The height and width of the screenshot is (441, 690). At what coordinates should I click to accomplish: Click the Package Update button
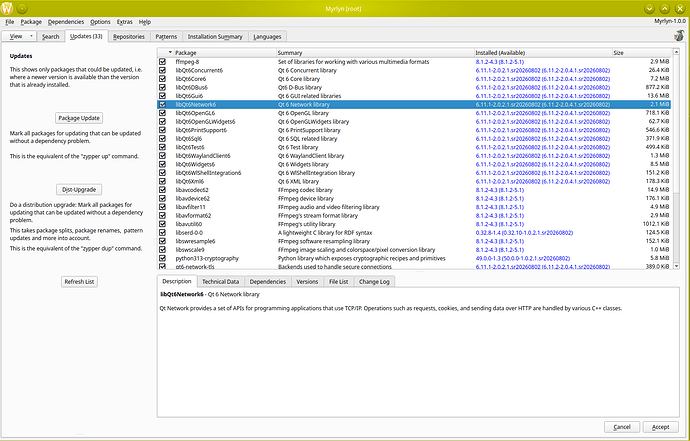(x=79, y=118)
